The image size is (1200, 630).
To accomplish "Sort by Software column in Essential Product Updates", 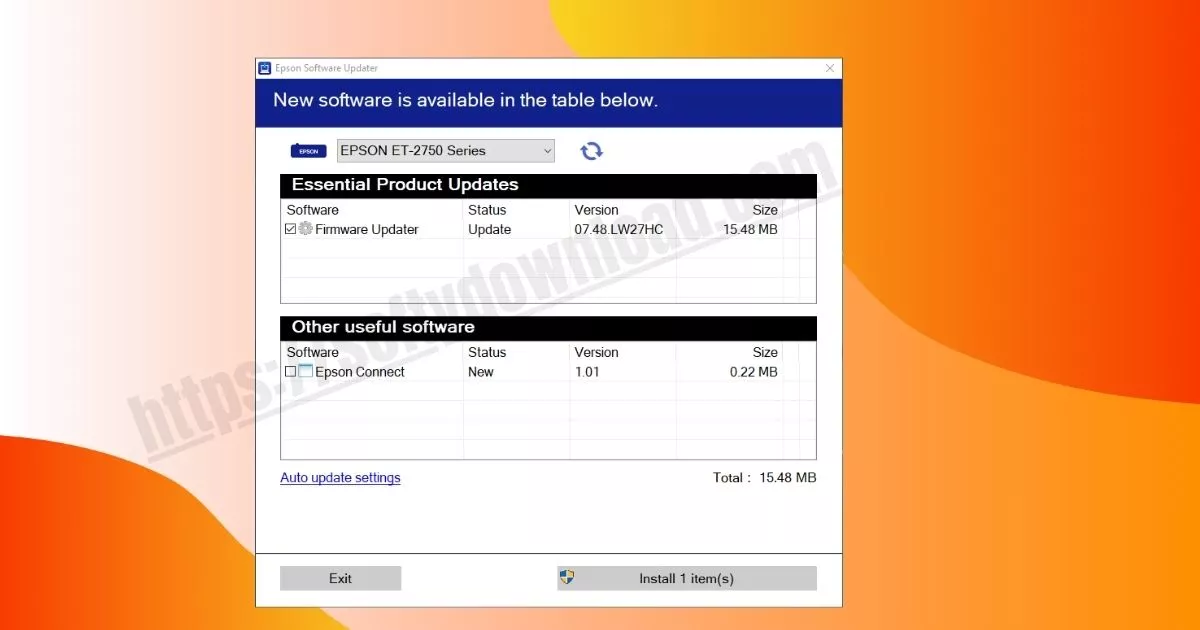I will tap(313, 210).
